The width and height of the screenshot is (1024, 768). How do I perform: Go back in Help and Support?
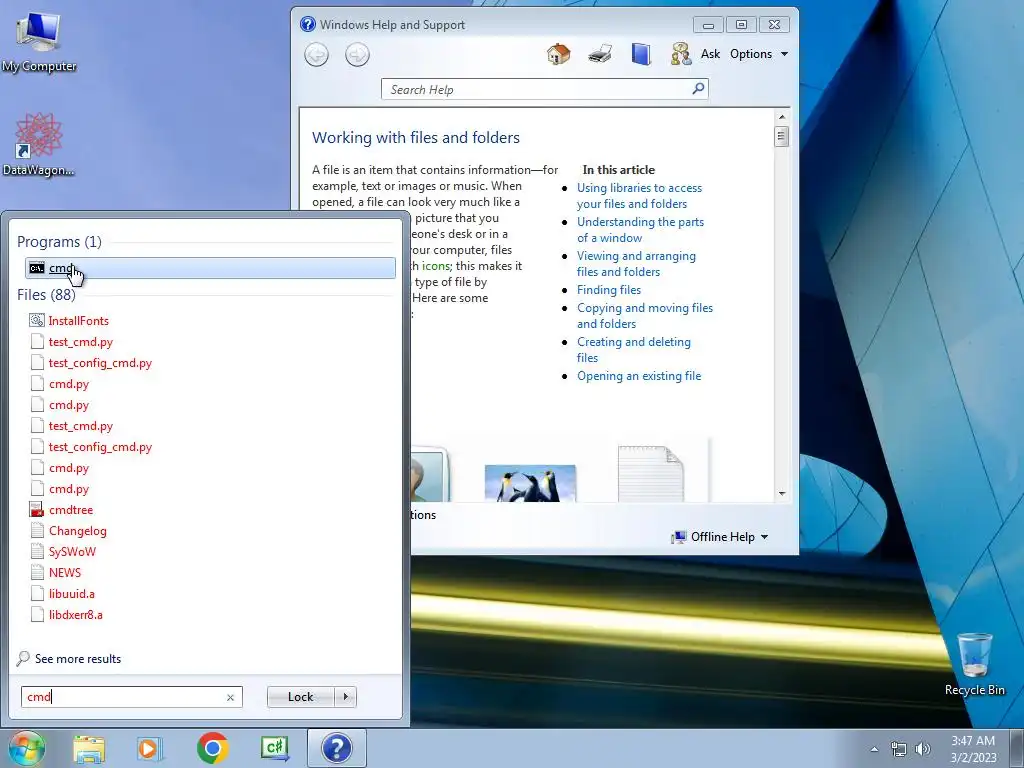coord(317,54)
